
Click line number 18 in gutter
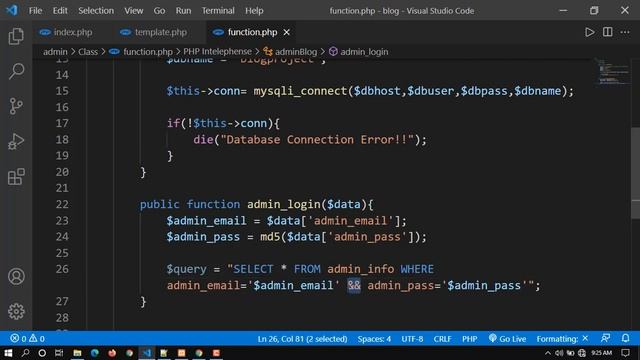(62, 140)
